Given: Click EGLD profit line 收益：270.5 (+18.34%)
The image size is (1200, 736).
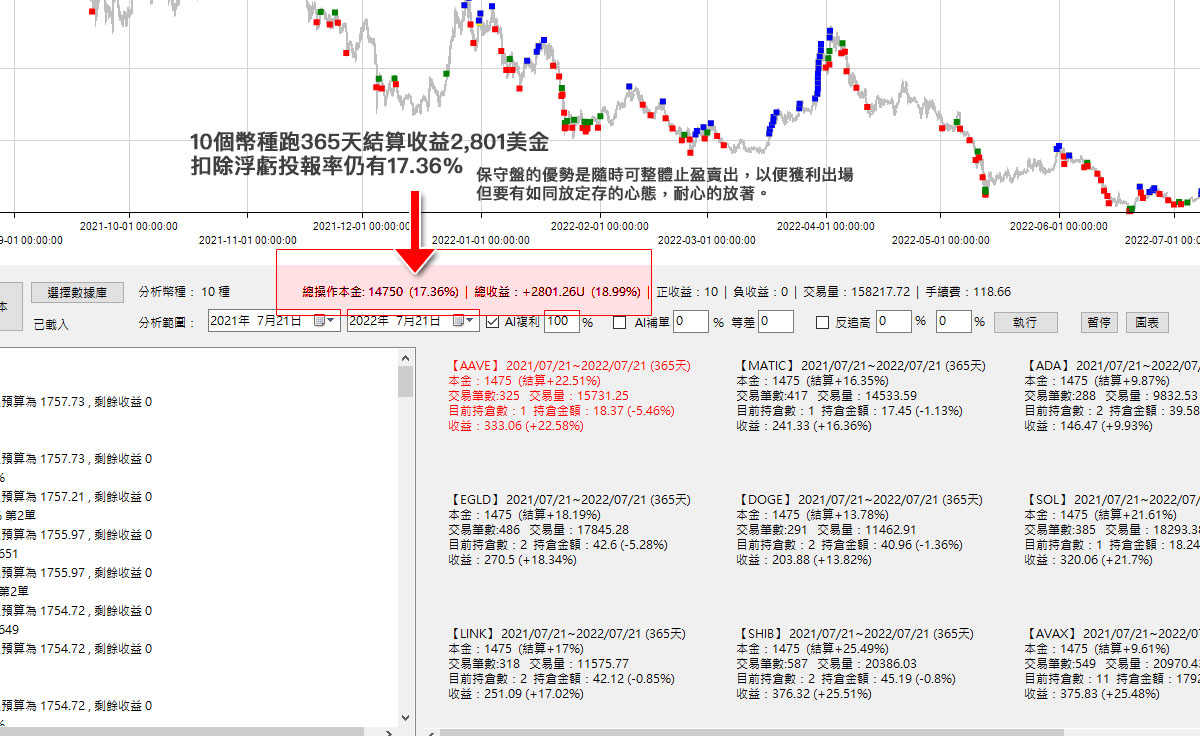Looking at the screenshot, I should pyautogui.click(x=513, y=560).
